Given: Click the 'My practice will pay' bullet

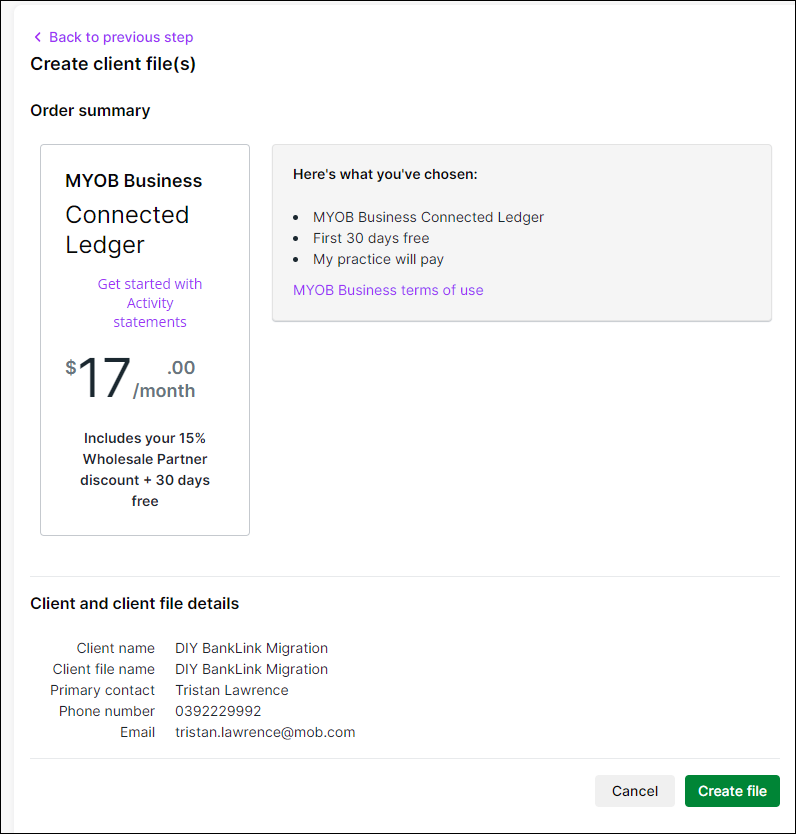Looking at the screenshot, I should [x=378, y=259].
